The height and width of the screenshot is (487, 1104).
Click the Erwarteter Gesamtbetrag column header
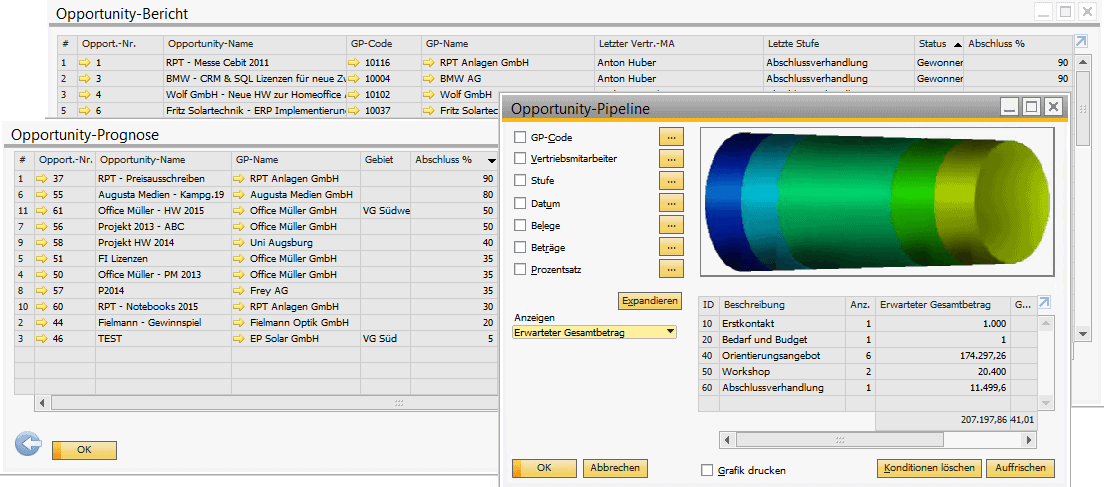(942, 305)
